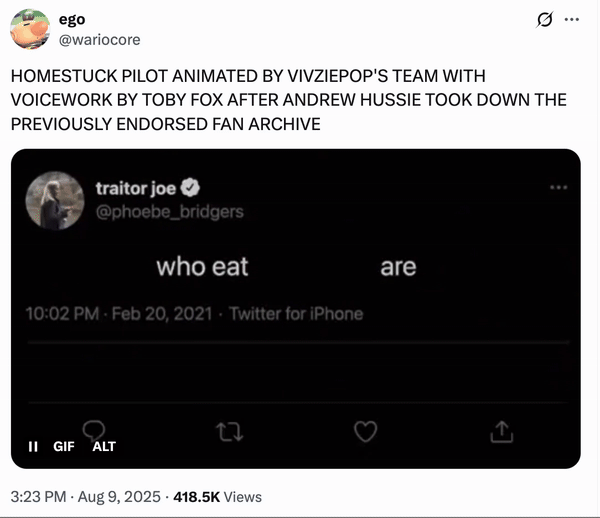Viewport: 600px width, 518px height.
Task: Show the ALT image description
Action: click(103, 446)
